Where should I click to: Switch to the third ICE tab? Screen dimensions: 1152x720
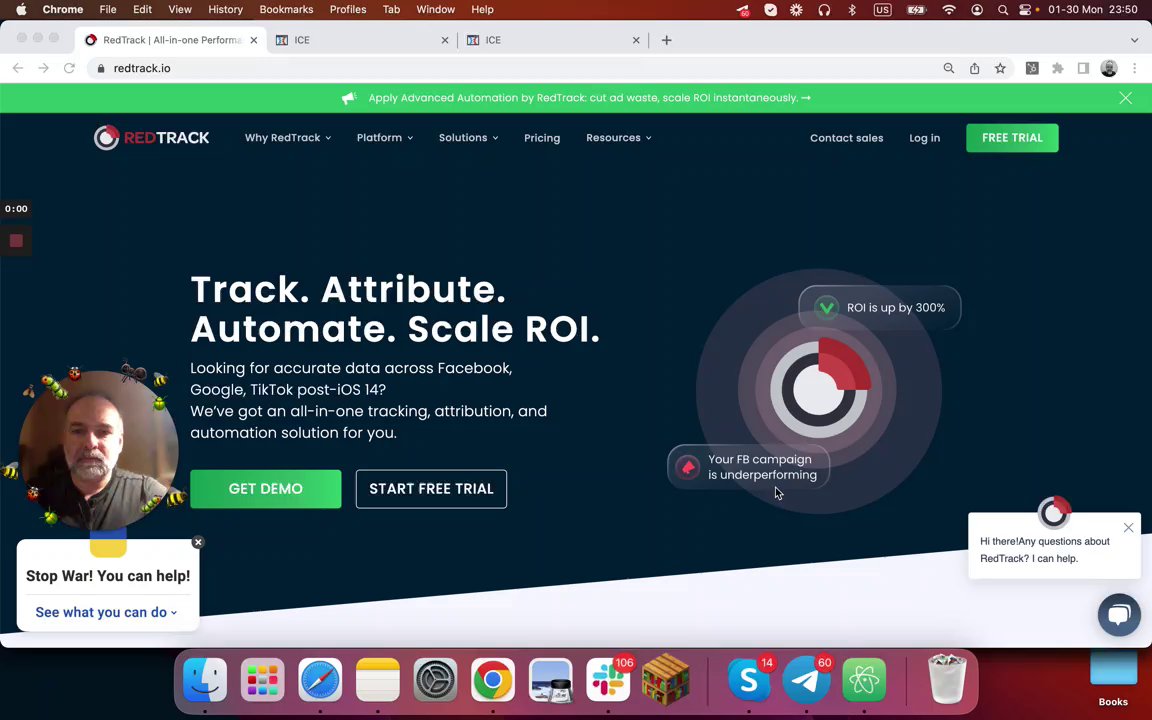pyautogui.click(x=551, y=40)
